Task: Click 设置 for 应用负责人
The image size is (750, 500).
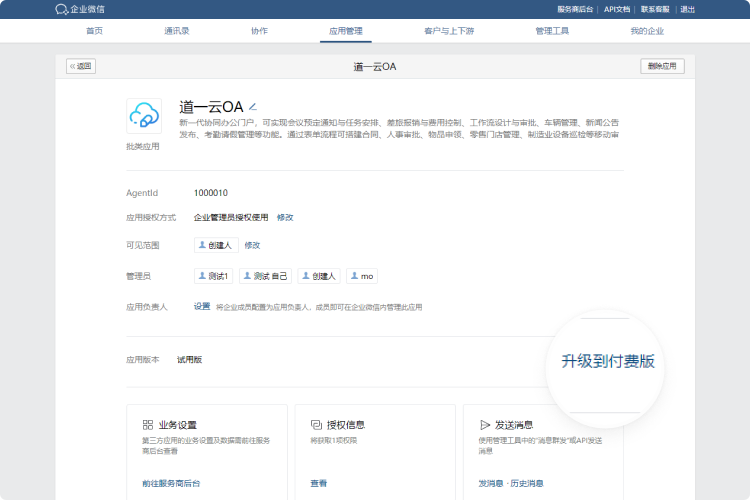Action: (202, 306)
